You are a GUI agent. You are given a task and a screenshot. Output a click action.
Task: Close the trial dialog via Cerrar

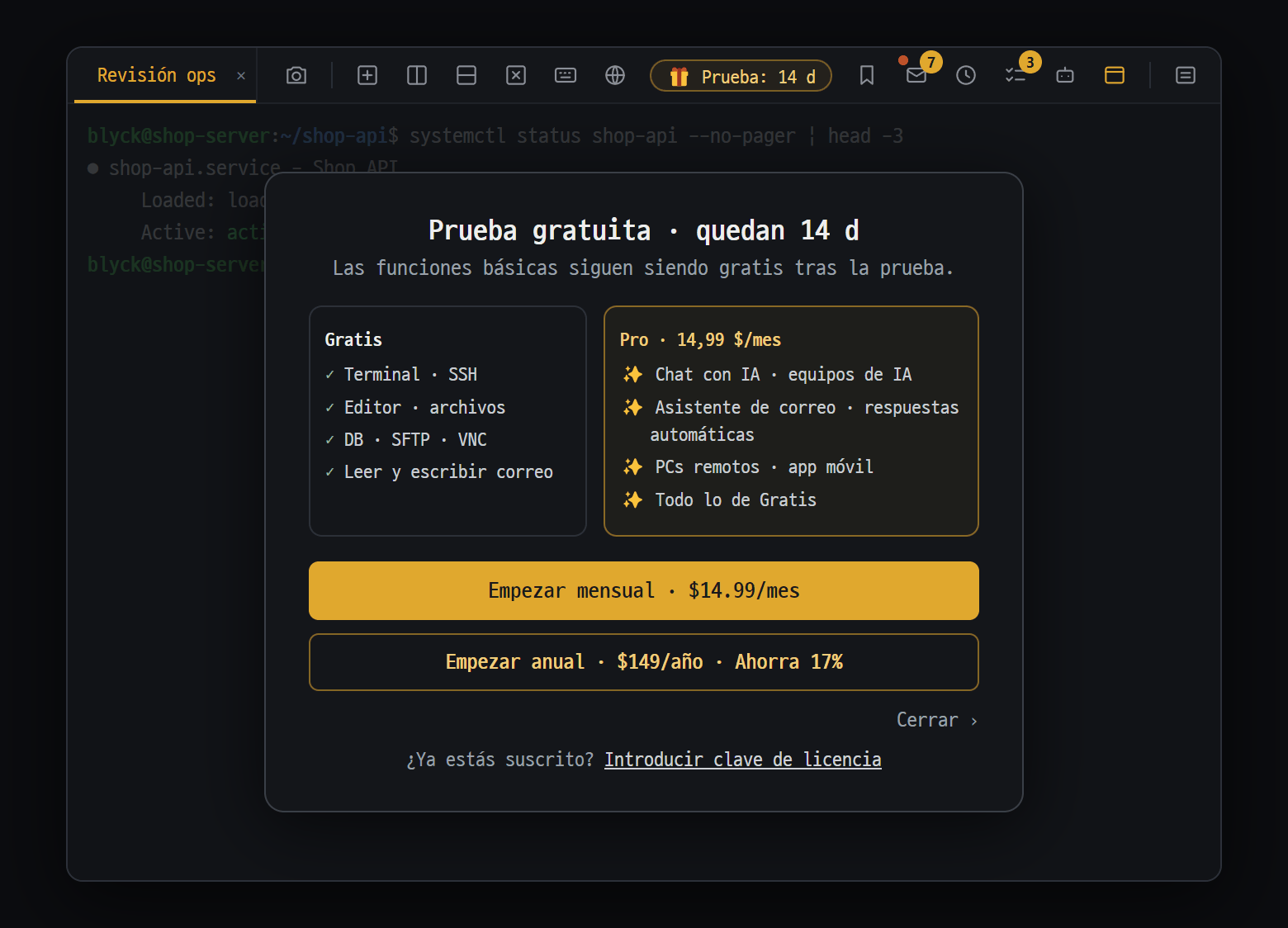coord(937,720)
